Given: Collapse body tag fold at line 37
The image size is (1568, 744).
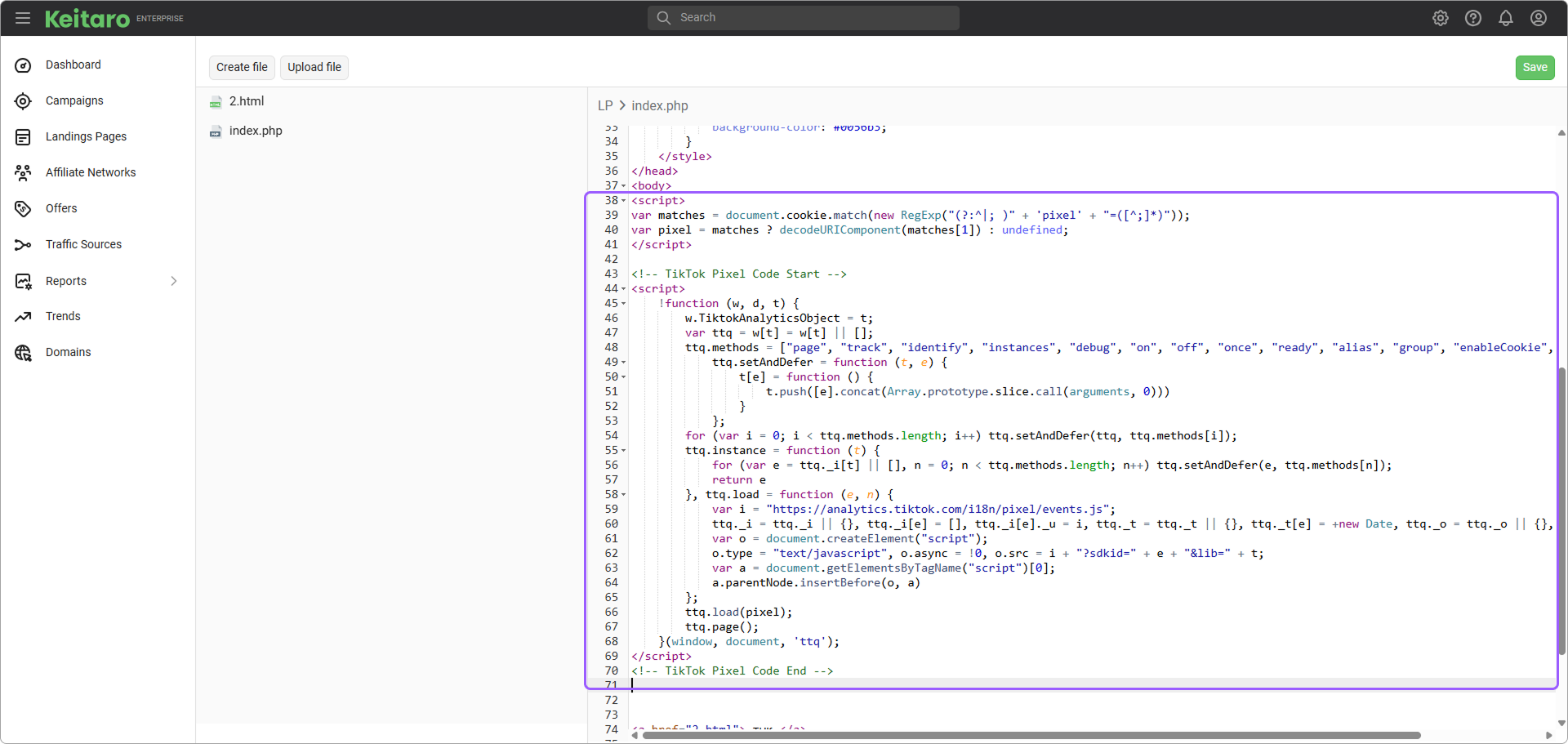Looking at the screenshot, I should [624, 186].
